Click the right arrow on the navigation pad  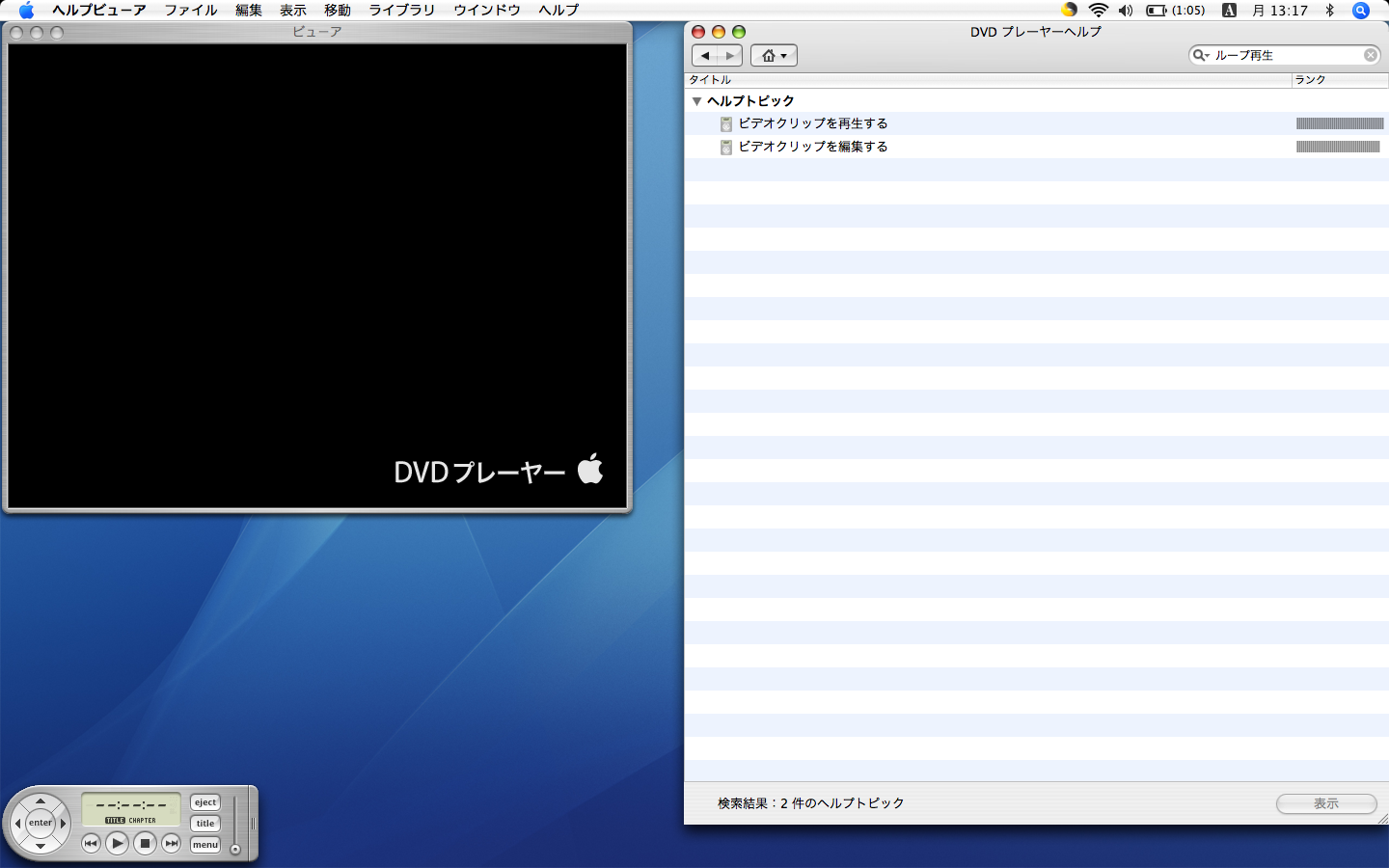tap(64, 824)
